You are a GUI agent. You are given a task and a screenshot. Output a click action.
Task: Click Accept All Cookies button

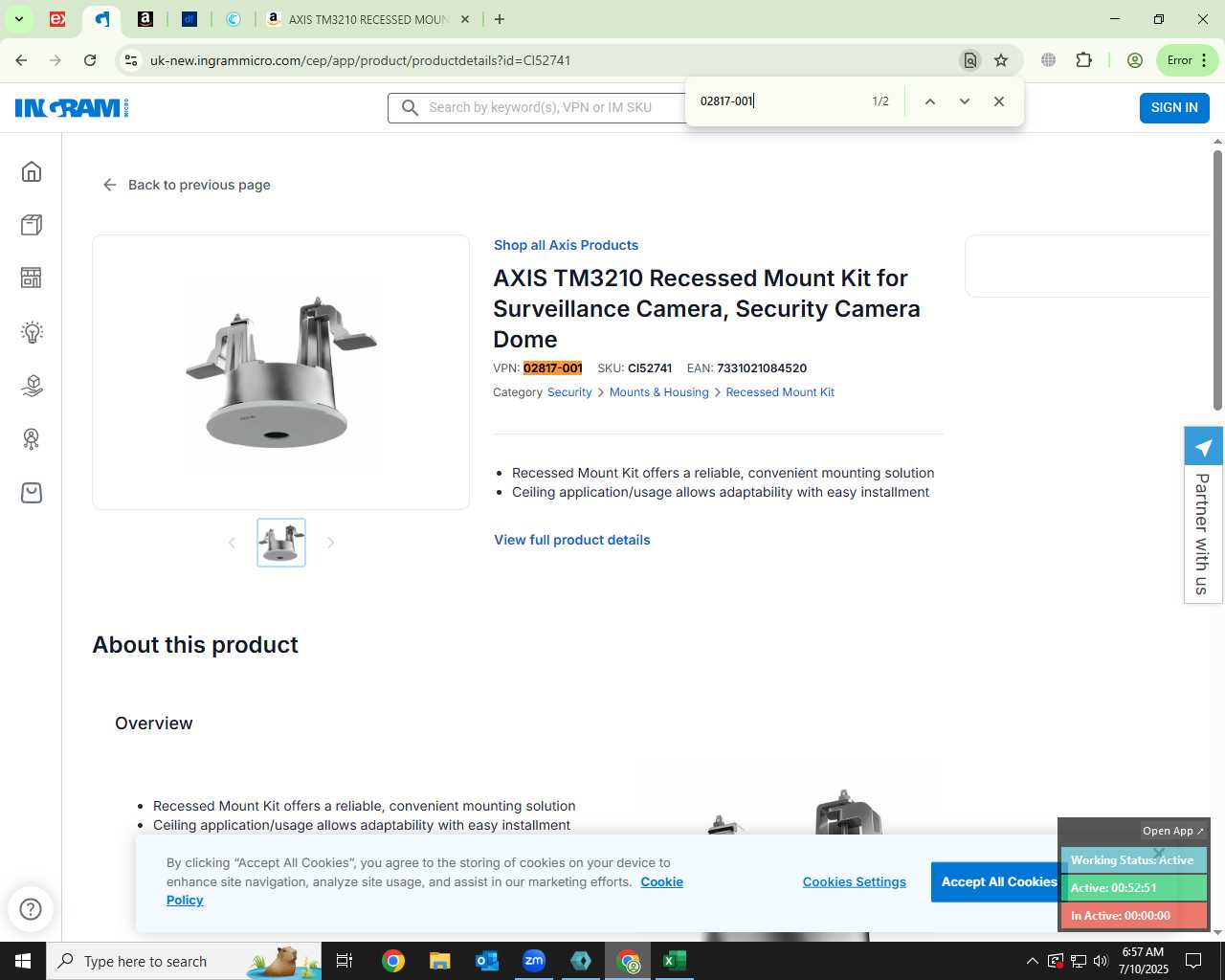tap(998, 882)
